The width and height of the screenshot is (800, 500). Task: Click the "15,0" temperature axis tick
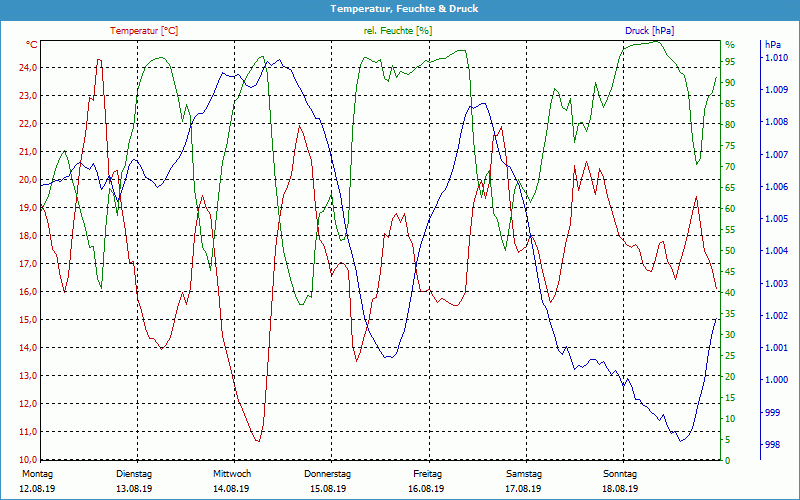point(28,320)
